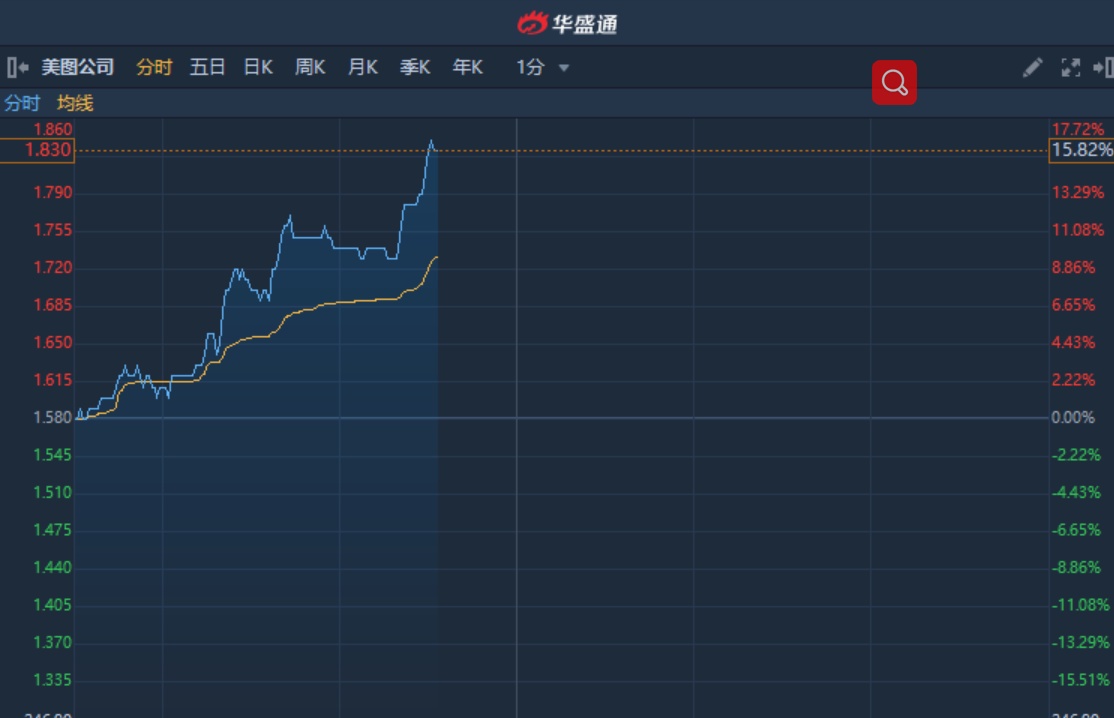Viewport: 1114px width, 718px height.
Task: Collapse the right panel arrow icon
Action: pyautogui.click(x=1103, y=67)
